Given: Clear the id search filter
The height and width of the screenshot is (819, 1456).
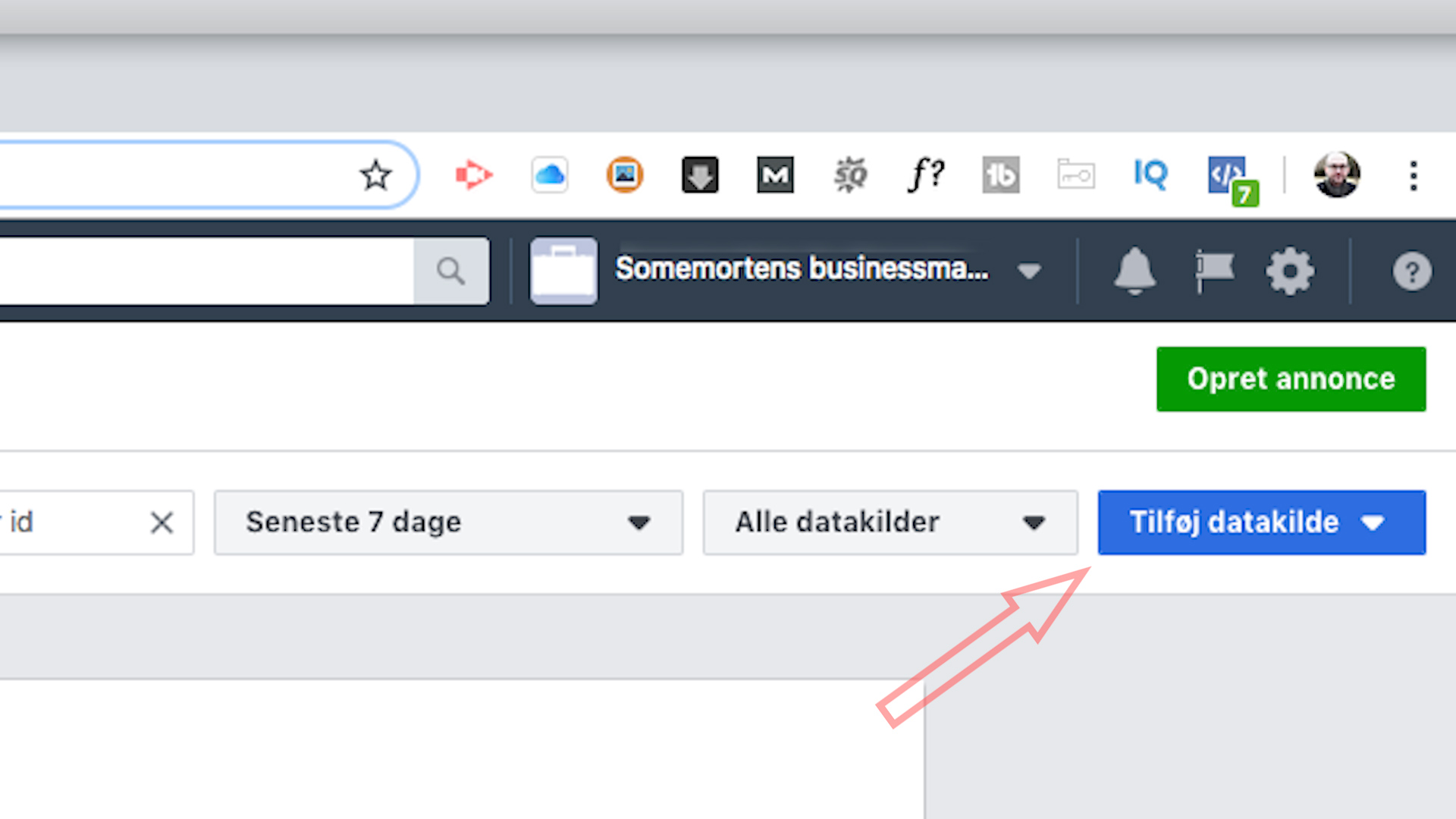Looking at the screenshot, I should coord(162,522).
